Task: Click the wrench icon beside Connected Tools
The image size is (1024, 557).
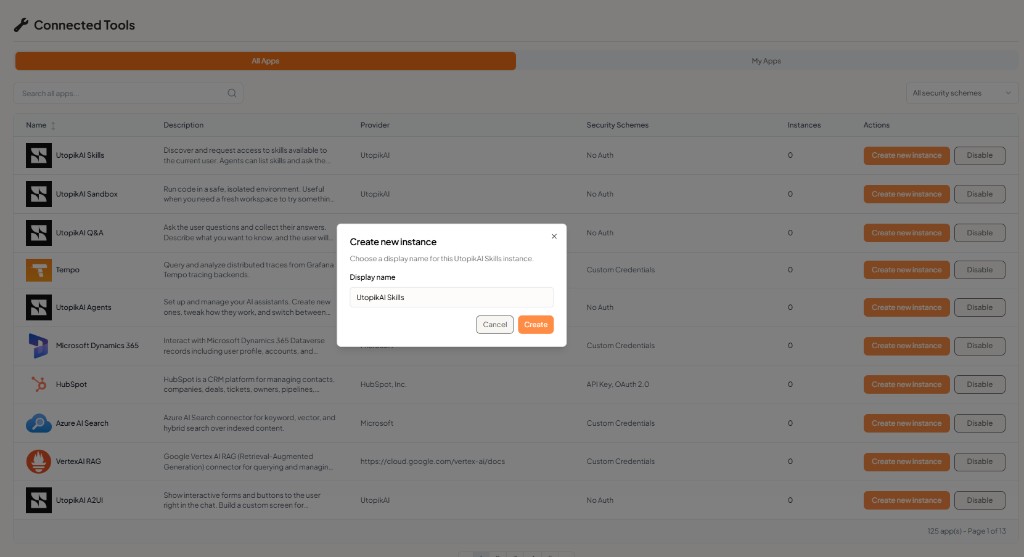Action: point(21,25)
